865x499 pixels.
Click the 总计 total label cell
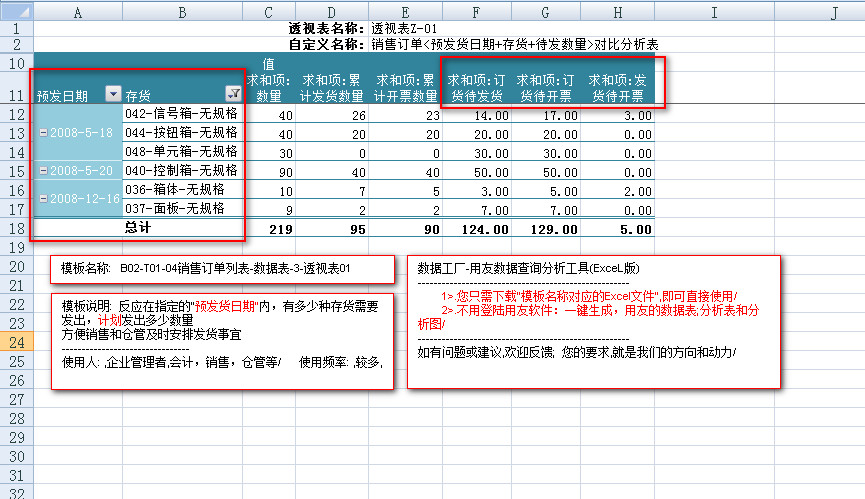pos(138,228)
